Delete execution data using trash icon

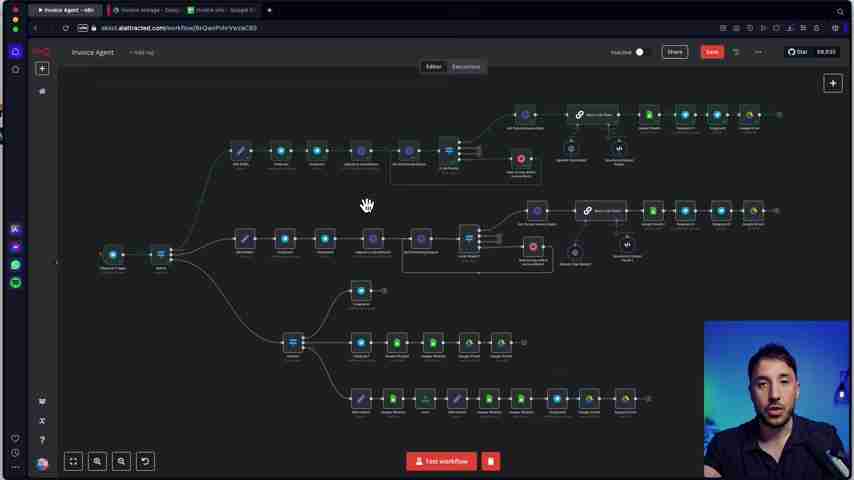coord(490,461)
